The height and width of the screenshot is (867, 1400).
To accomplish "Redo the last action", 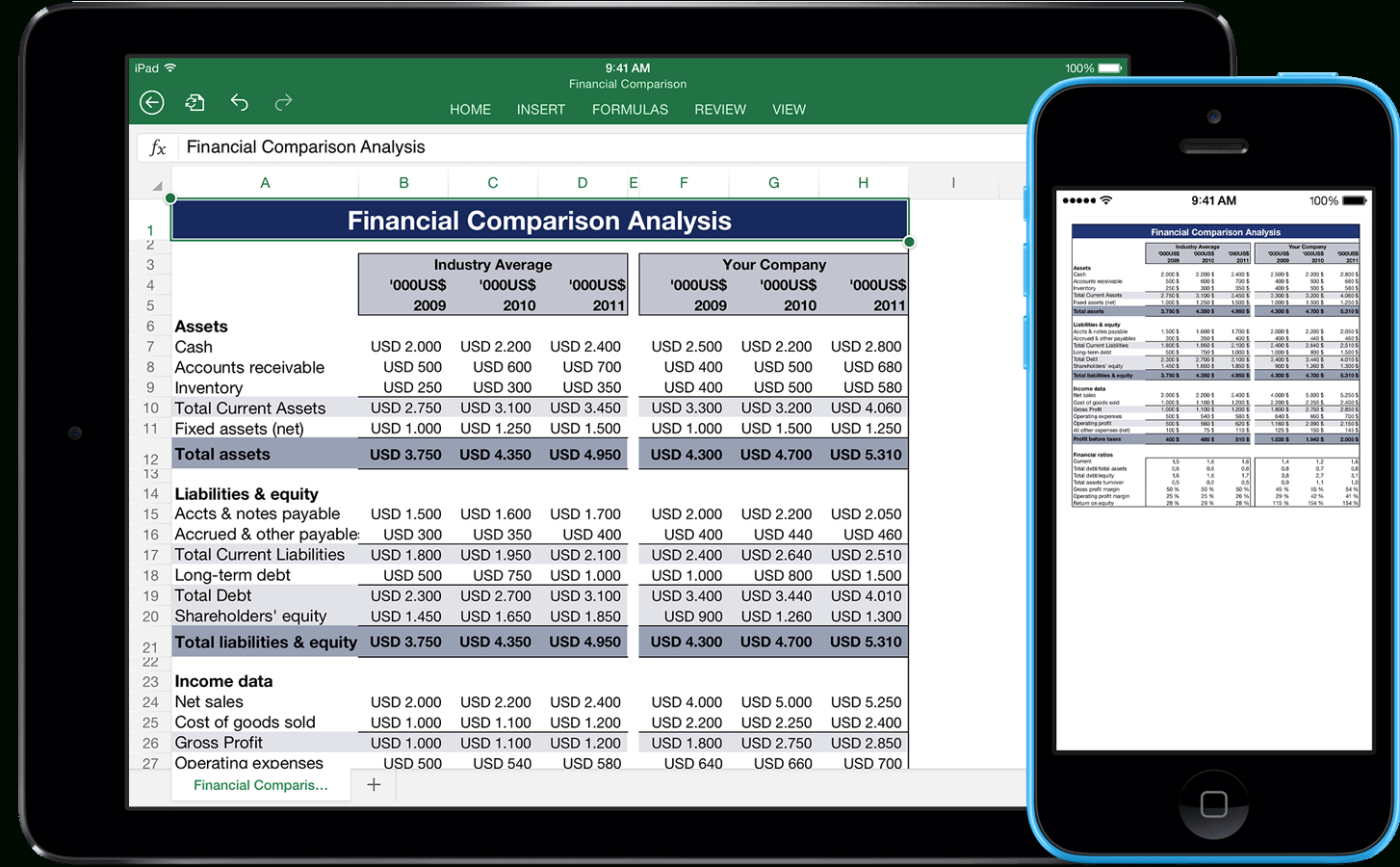I will click(283, 102).
